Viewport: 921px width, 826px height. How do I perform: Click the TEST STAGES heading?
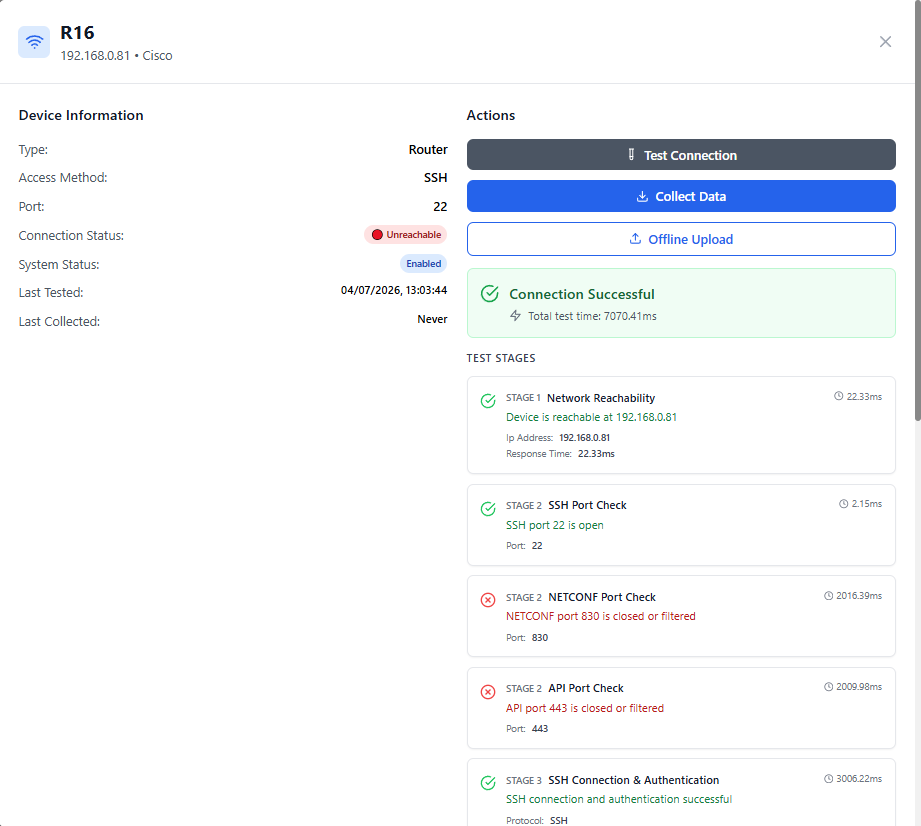click(x=501, y=358)
